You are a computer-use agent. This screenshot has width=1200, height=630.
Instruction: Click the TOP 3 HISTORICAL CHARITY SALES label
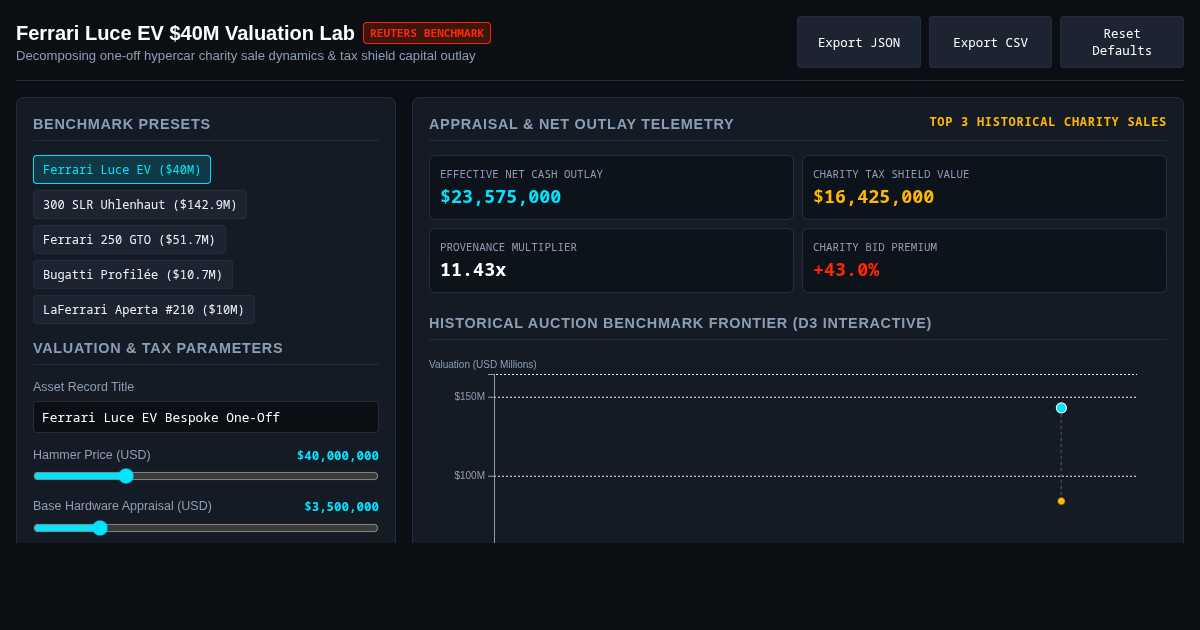coord(1048,122)
